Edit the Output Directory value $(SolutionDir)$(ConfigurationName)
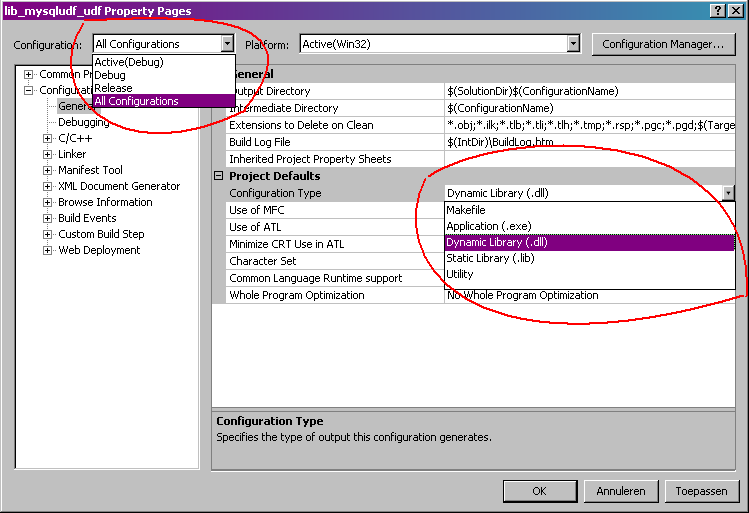Screen dimensions: 749x513 coord(589,91)
